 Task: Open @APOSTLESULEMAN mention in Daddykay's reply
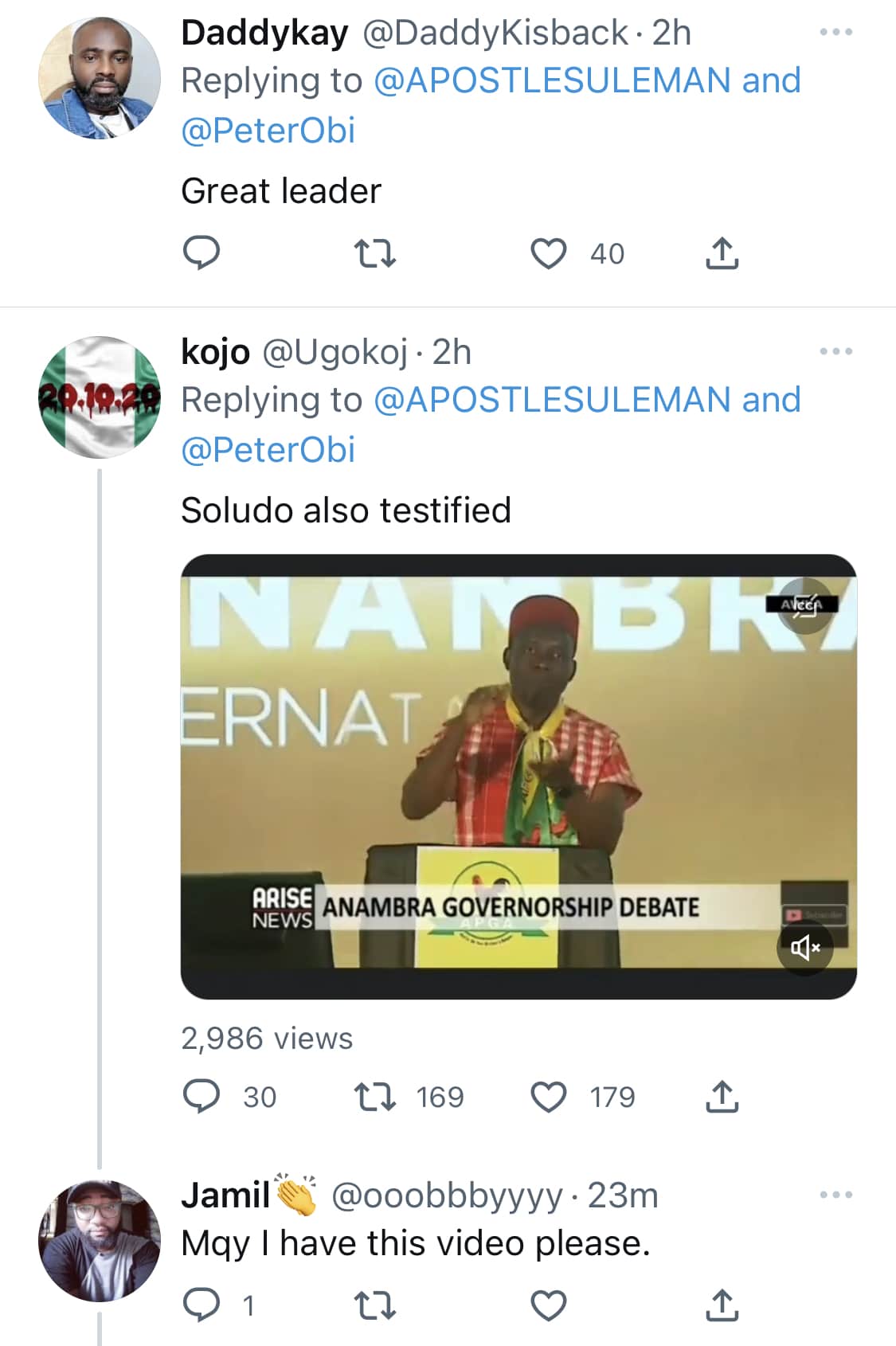click(551, 81)
